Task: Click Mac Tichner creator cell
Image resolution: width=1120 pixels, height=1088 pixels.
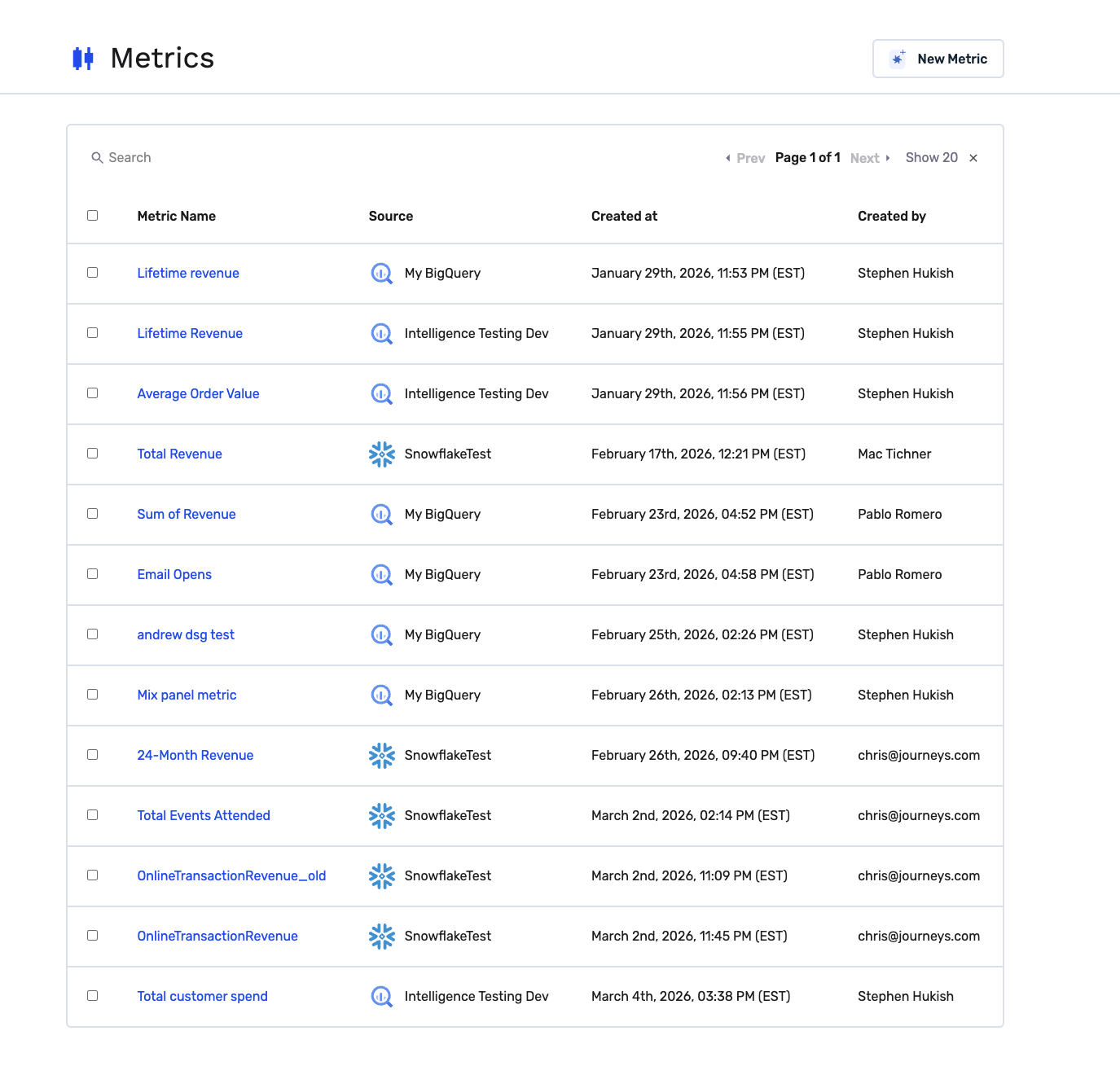Action: point(894,454)
